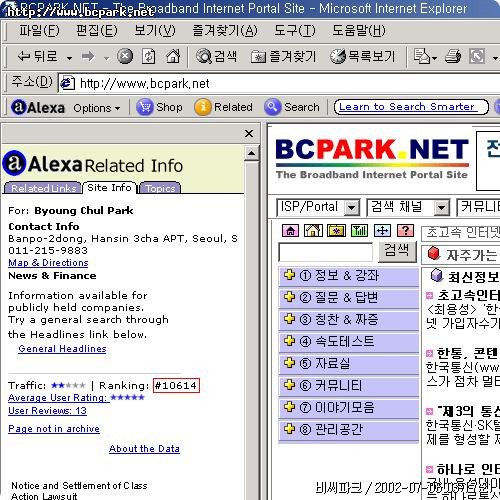Click the Alexa panel scroll up arrow
500x500 pixels.
[x=252, y=153]
